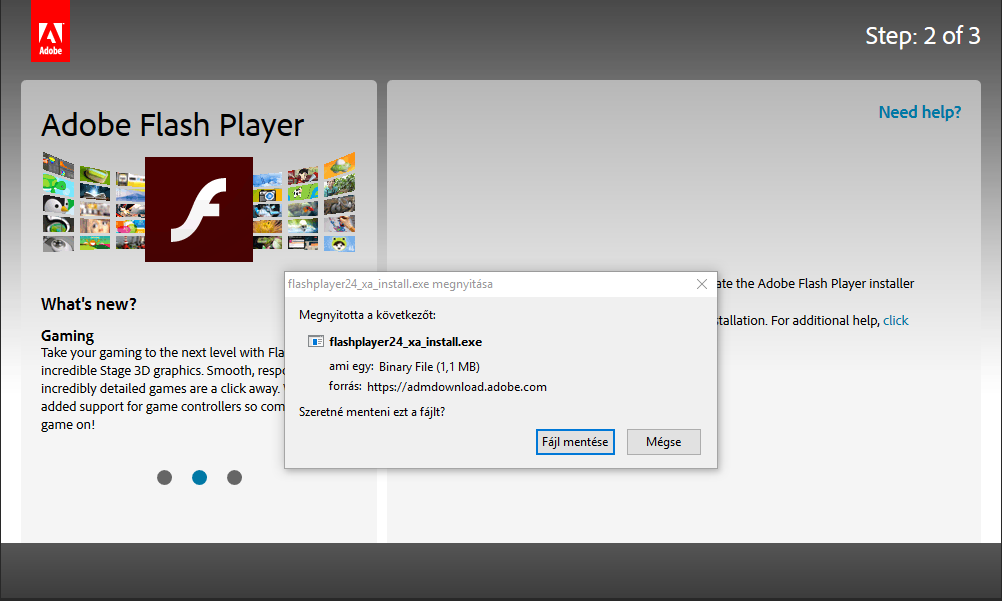The width and height of the screenshot is (1002, 601).
Task: Select the third carousel dot
Action: point(234,478)
